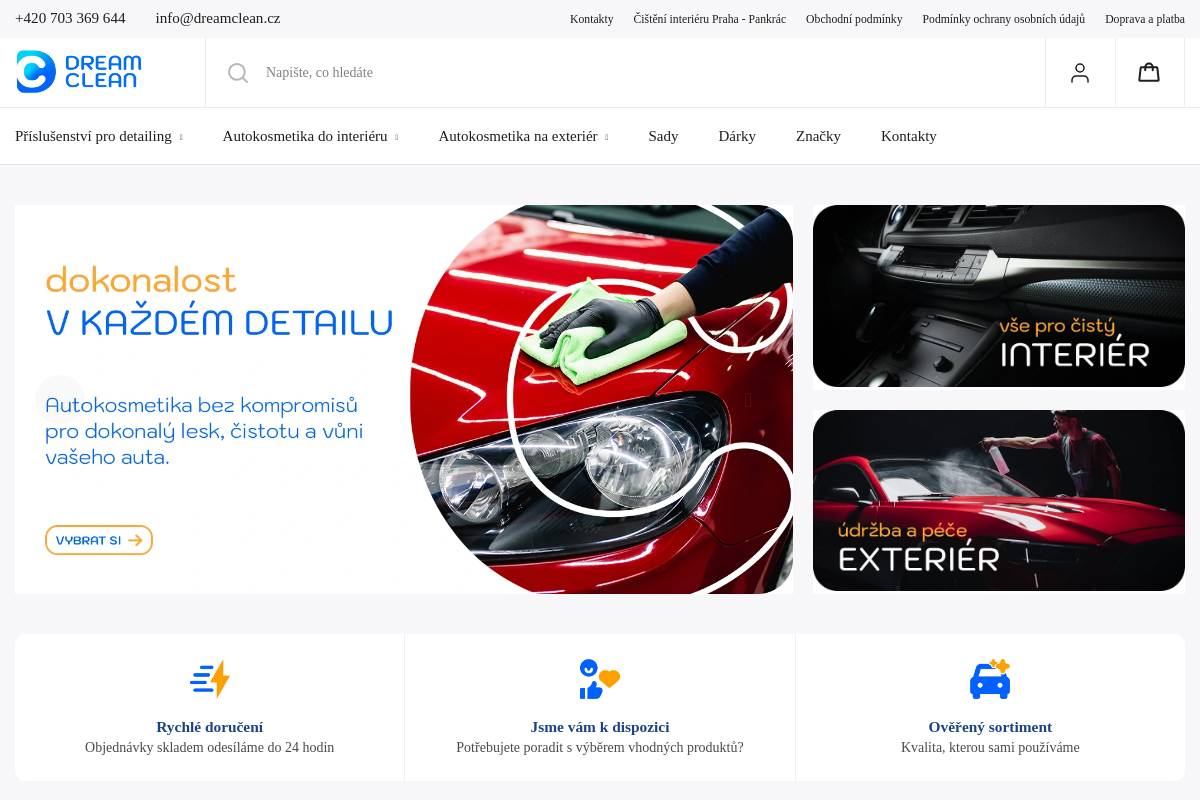Click the Dream Clean logo
Image resolution: width=1200 pixels, height=800 pixels.
point(80,72)
